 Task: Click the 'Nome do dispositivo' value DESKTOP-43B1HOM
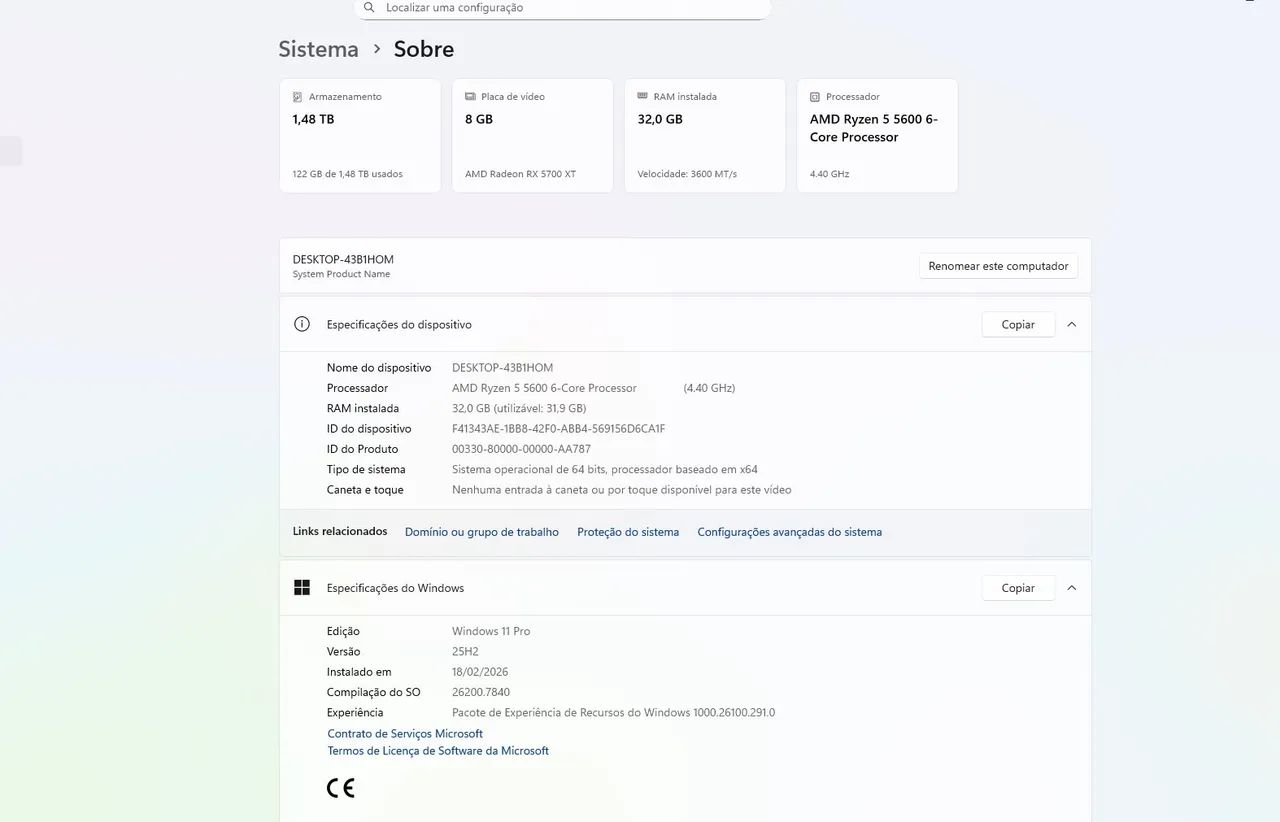pos(502,368)
